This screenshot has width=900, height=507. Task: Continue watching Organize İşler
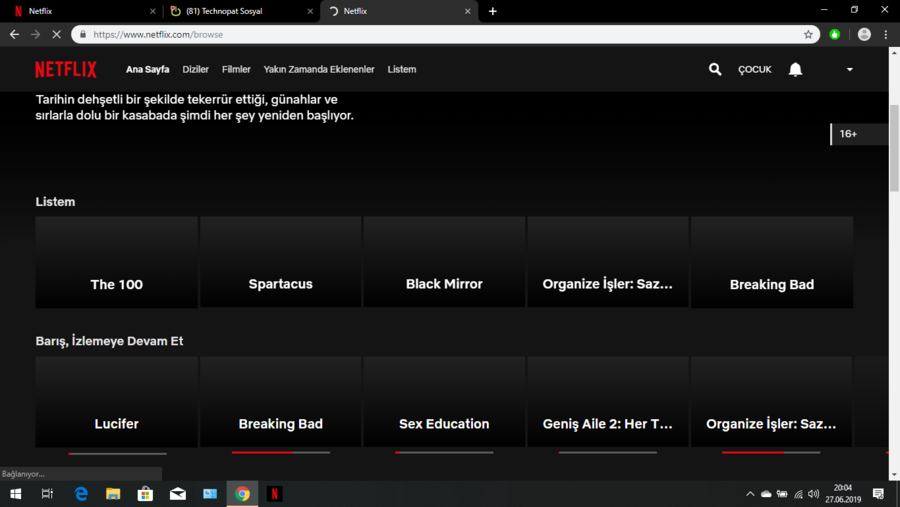click(771, 401)
